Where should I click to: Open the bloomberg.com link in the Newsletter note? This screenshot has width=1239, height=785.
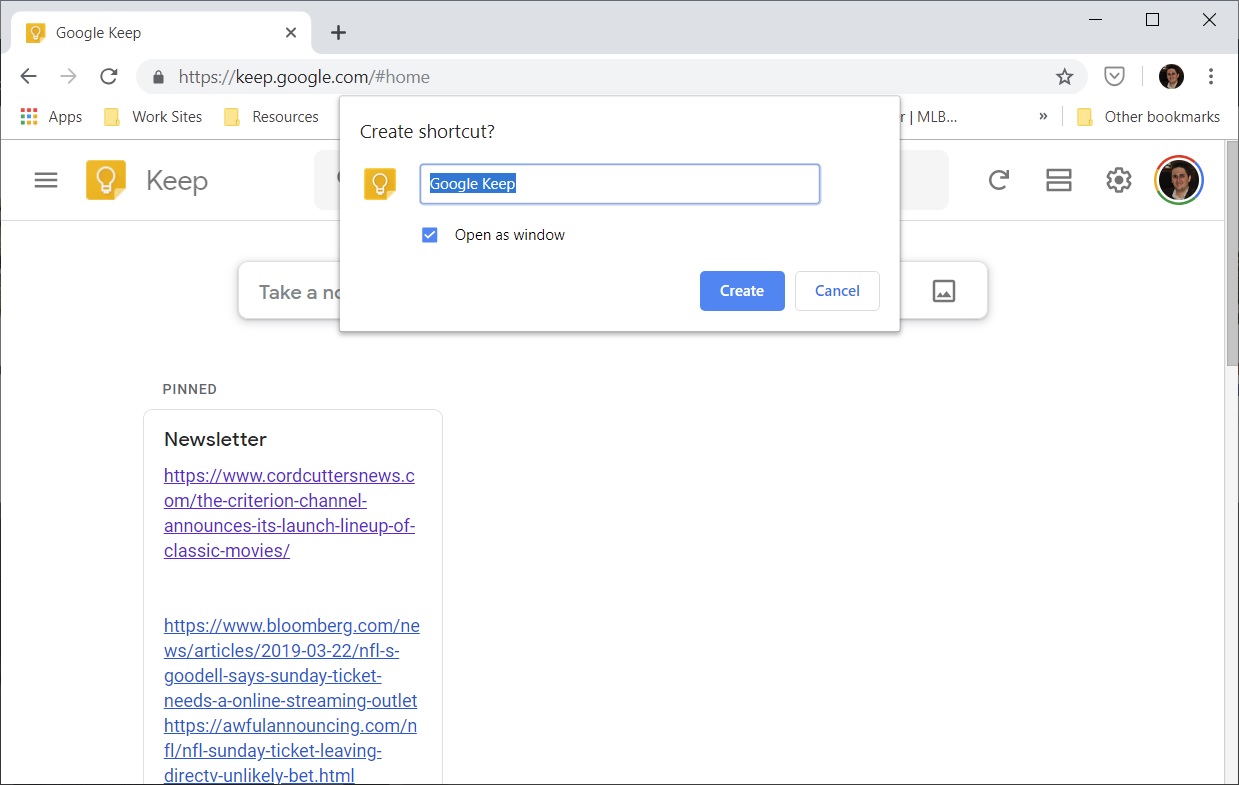(x=291, y=664)
